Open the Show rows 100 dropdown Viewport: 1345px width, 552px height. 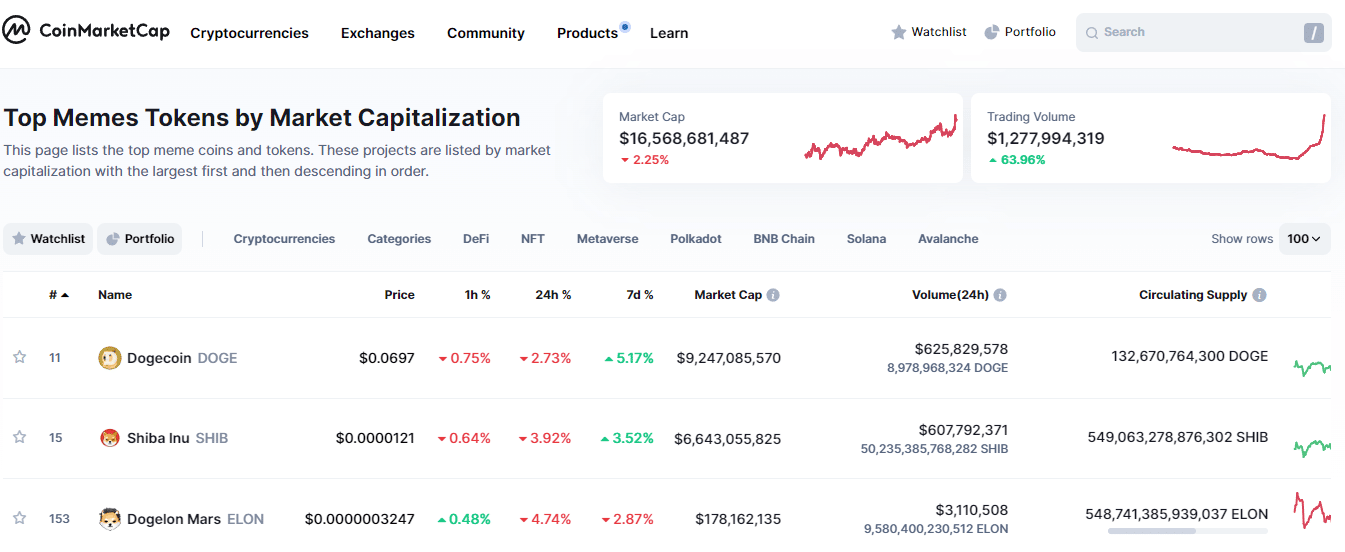point(1304,239)
